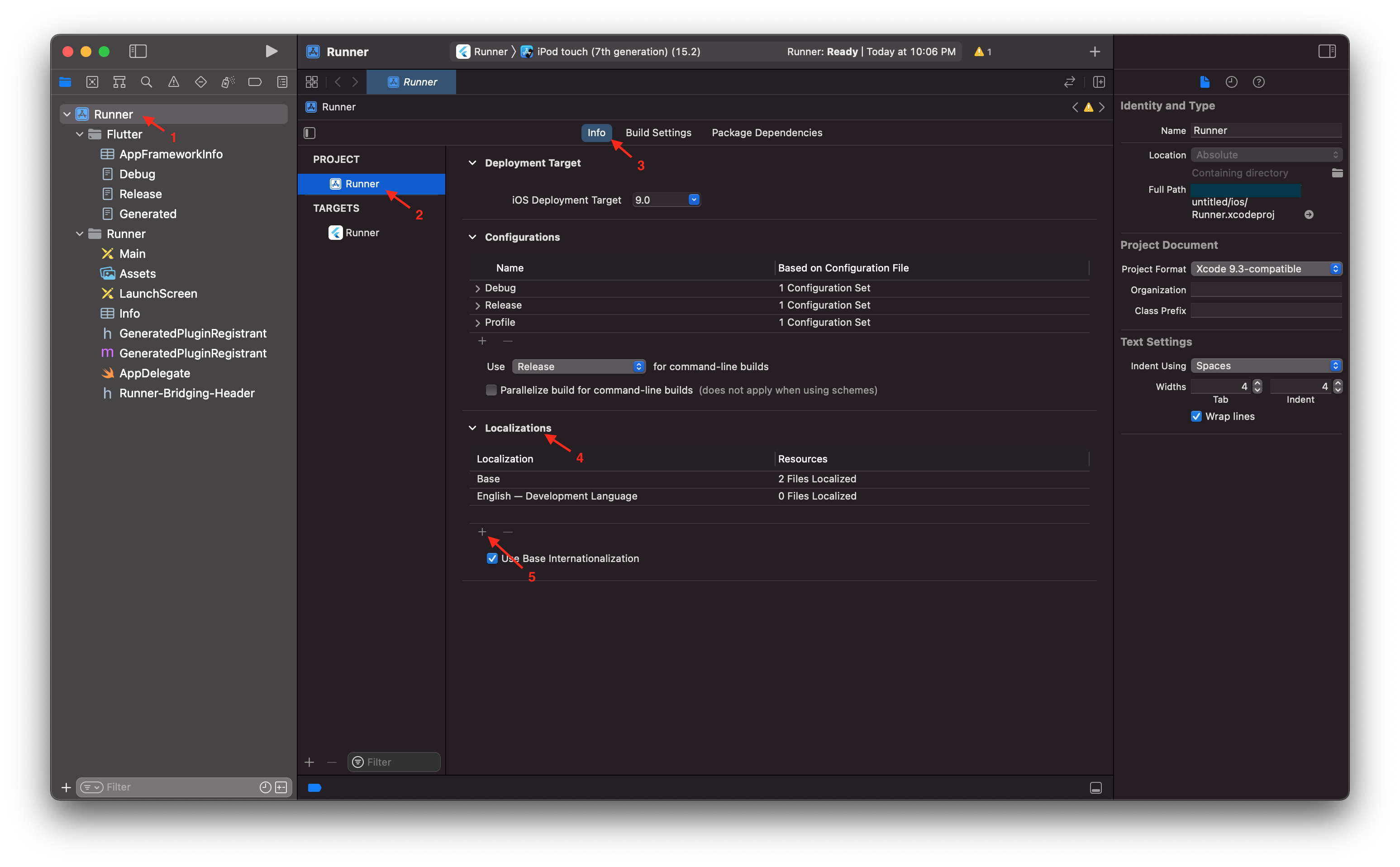Toggle the Wrap lines checkbox
The width and height of the screenshot is (1400, 867).
point(1196,416)
